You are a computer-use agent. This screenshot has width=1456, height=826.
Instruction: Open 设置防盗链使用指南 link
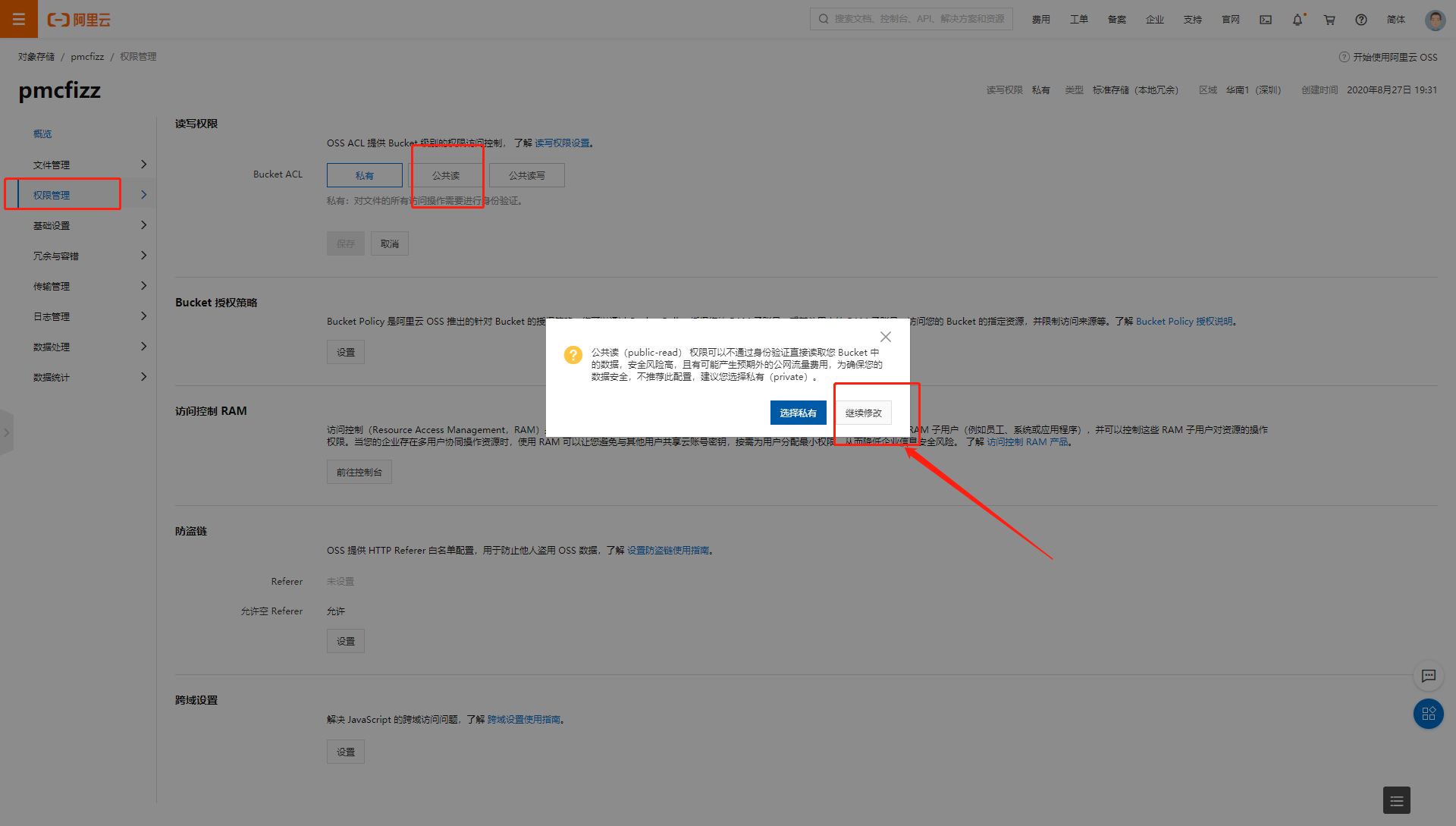click(668, 550)
